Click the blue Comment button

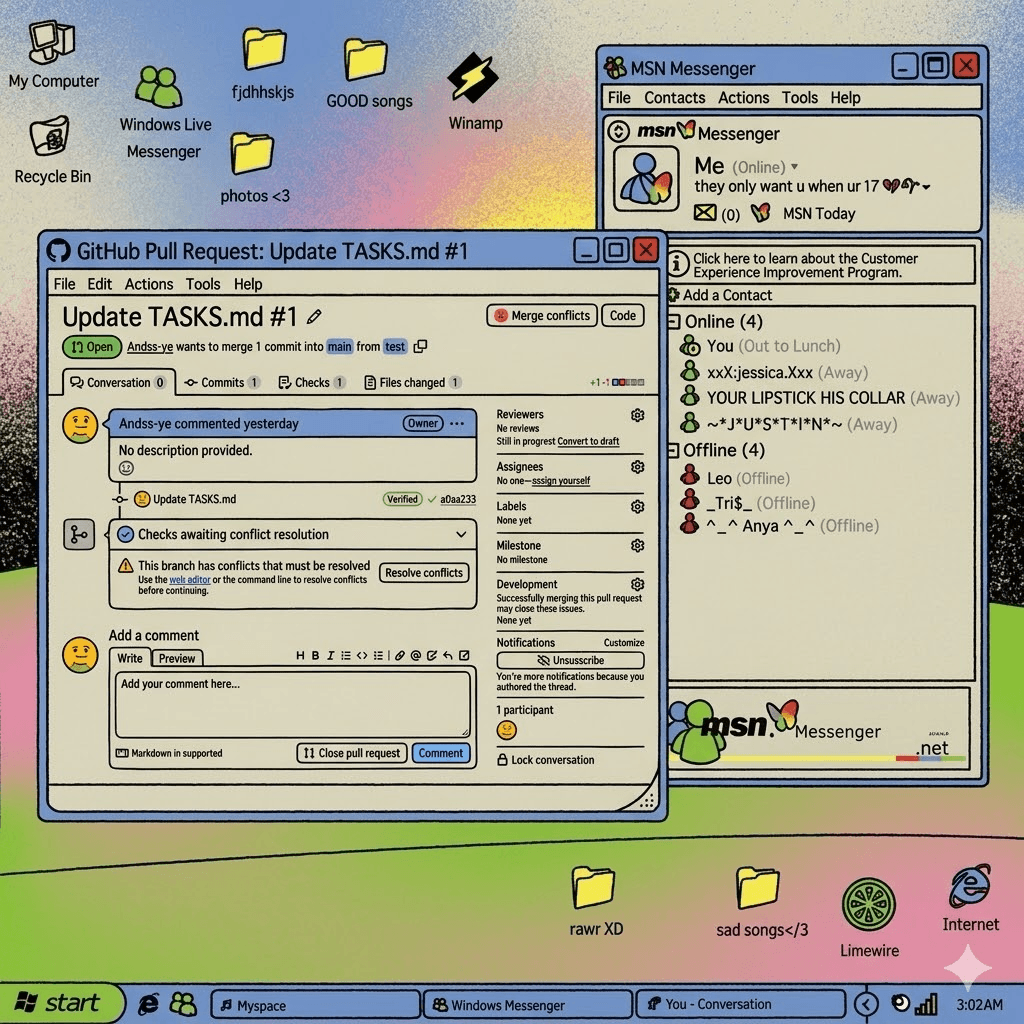(441, 753)
